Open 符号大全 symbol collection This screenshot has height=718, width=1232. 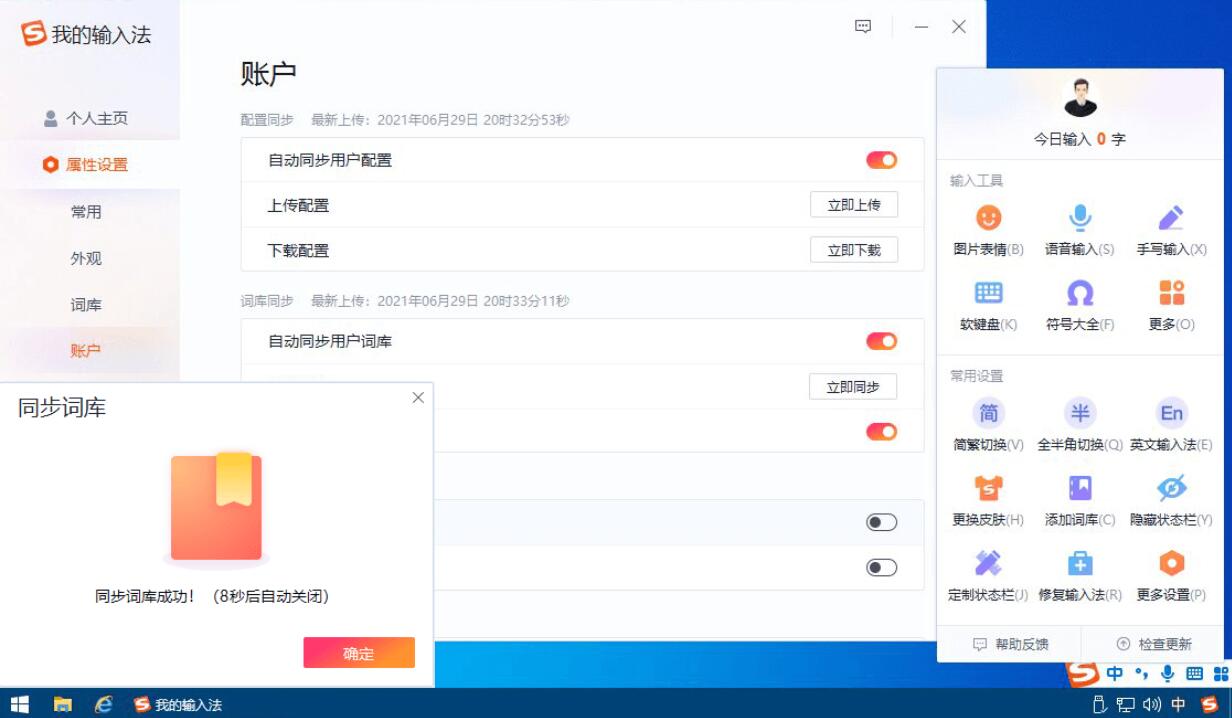tap(1080, 305)
